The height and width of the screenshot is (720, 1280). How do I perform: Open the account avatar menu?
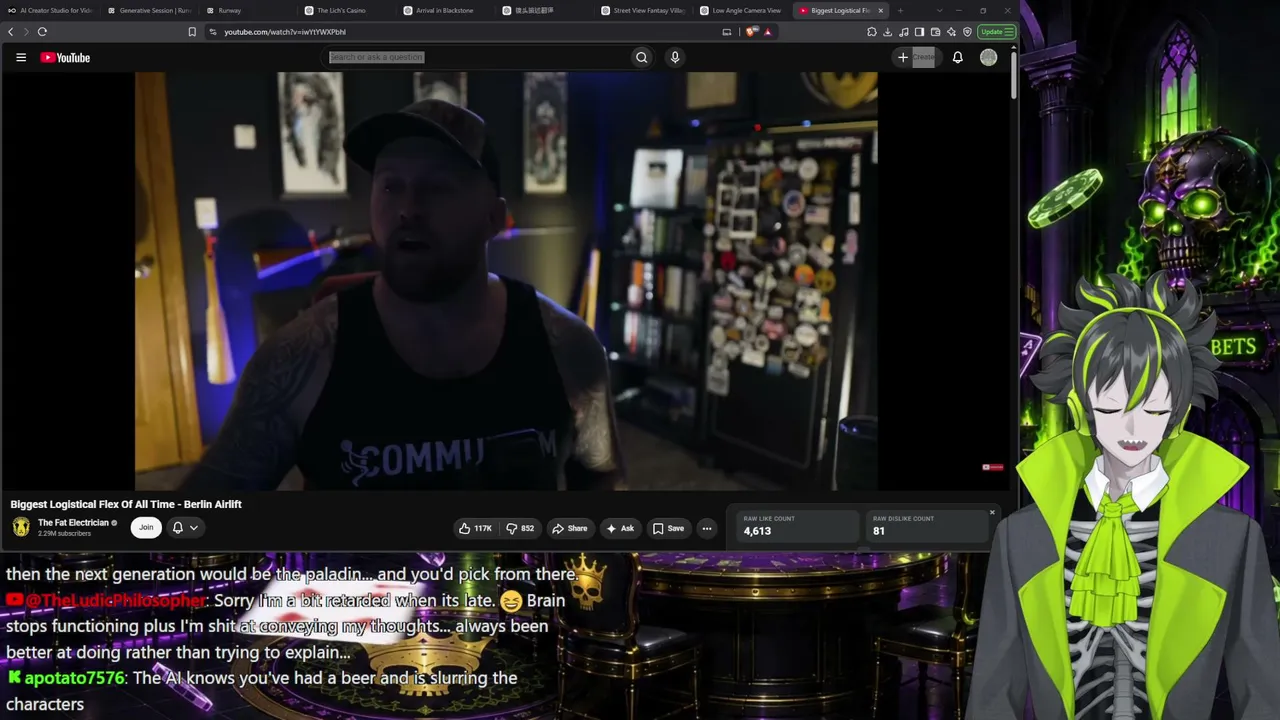[988, 57]
